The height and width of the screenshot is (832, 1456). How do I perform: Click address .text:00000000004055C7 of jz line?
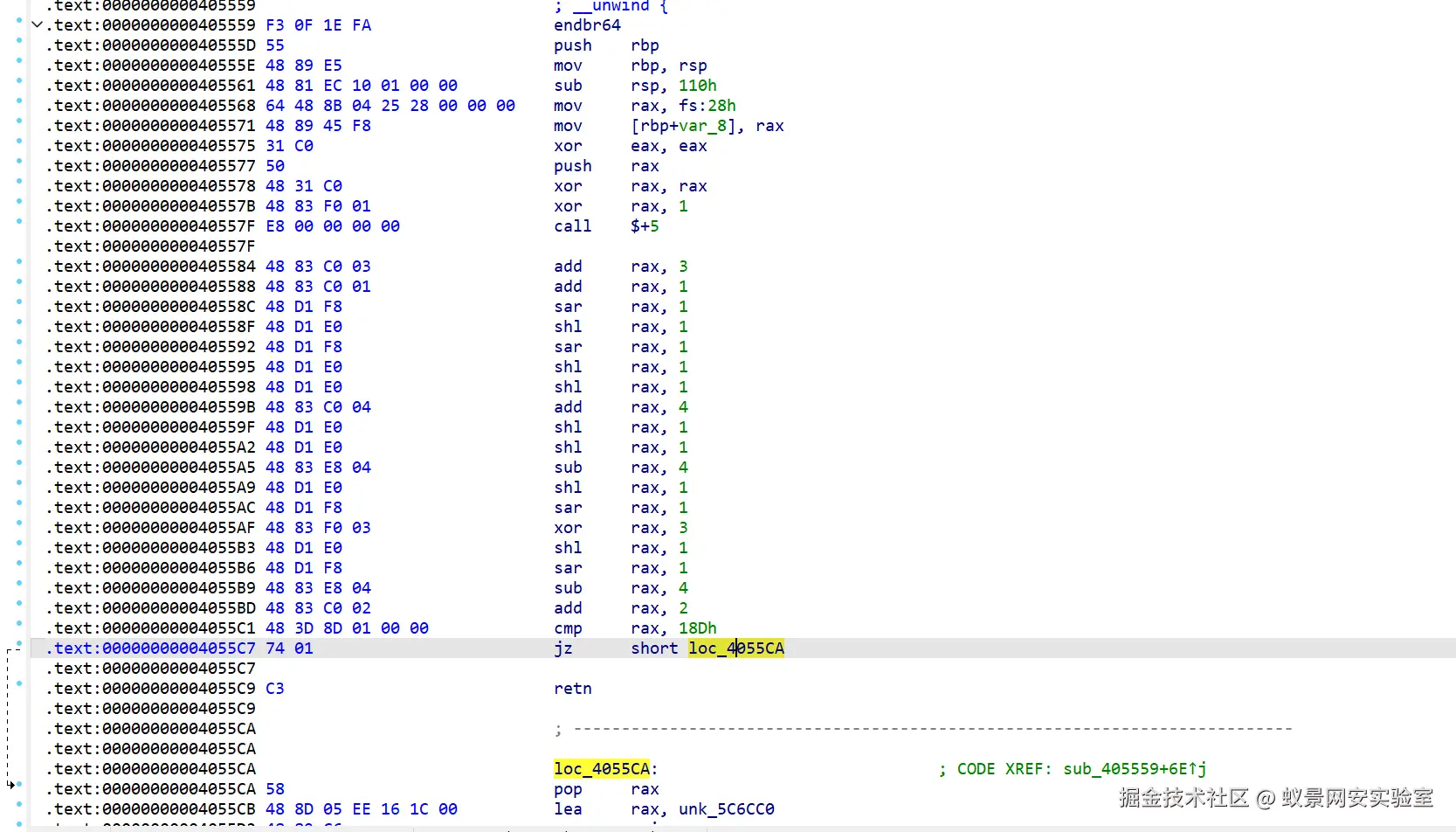pyautogui.click(x=151, y=648)
